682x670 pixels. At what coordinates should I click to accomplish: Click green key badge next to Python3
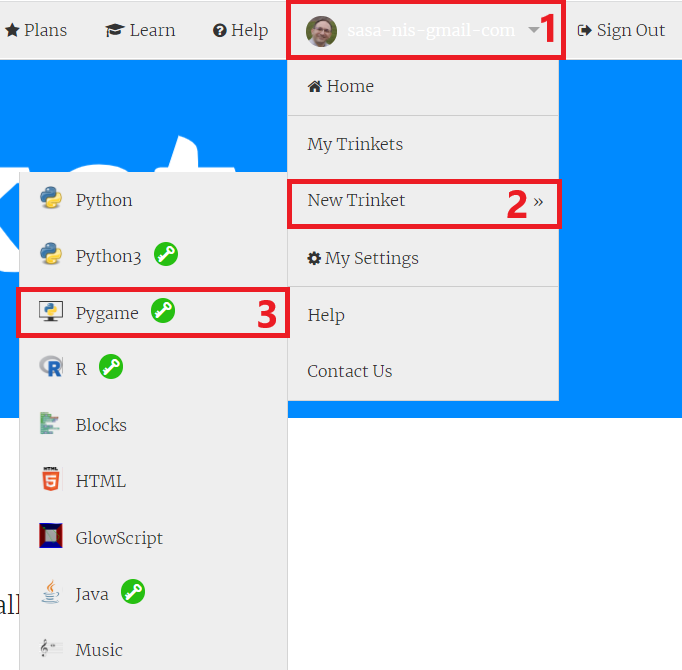pyautogui.click(x=166, y=254)
